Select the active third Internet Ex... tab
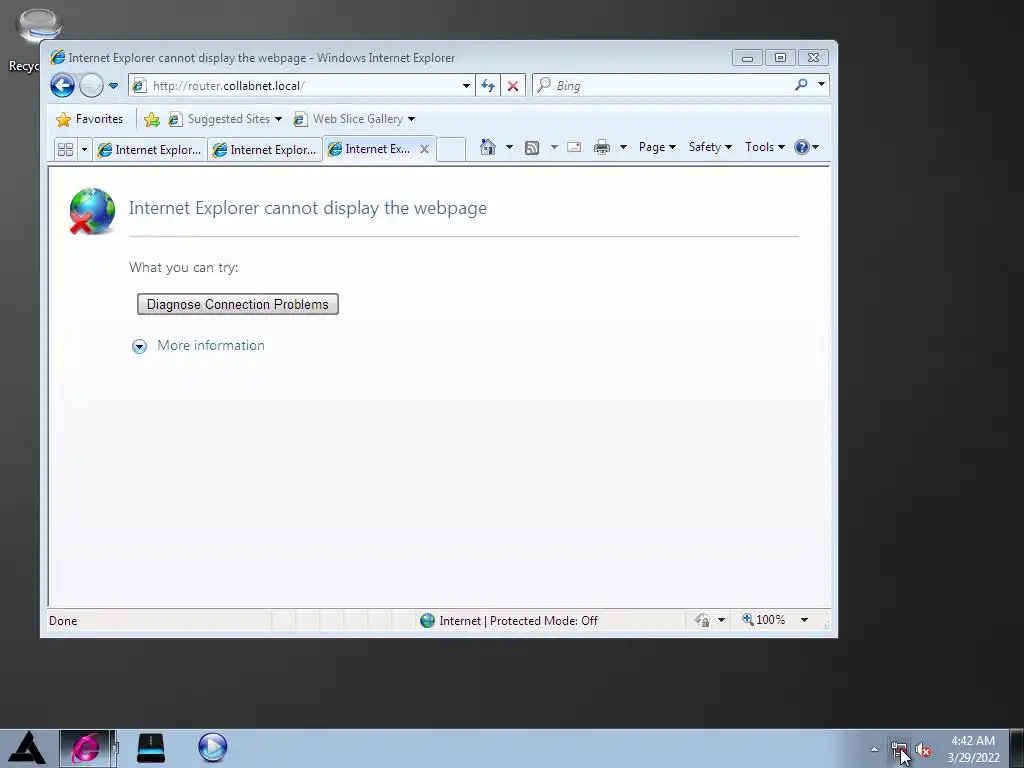1024x768 pixels. [x=370, y=149]
